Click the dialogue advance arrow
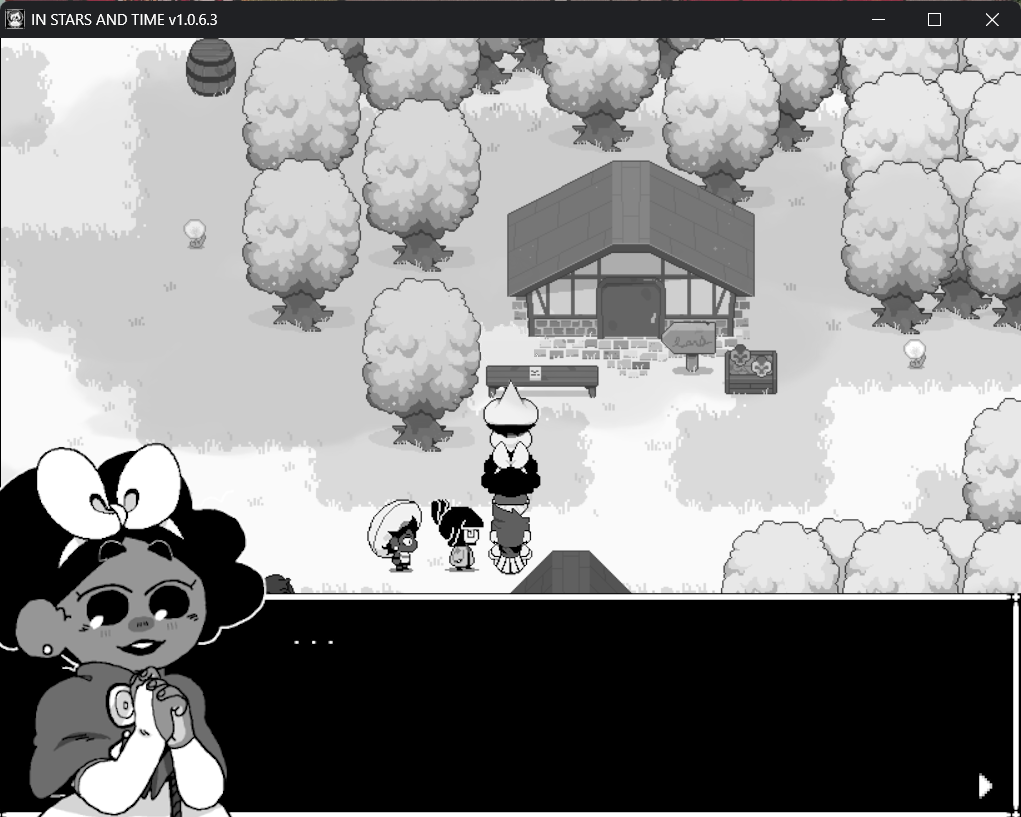 click(x=985, y=786)
